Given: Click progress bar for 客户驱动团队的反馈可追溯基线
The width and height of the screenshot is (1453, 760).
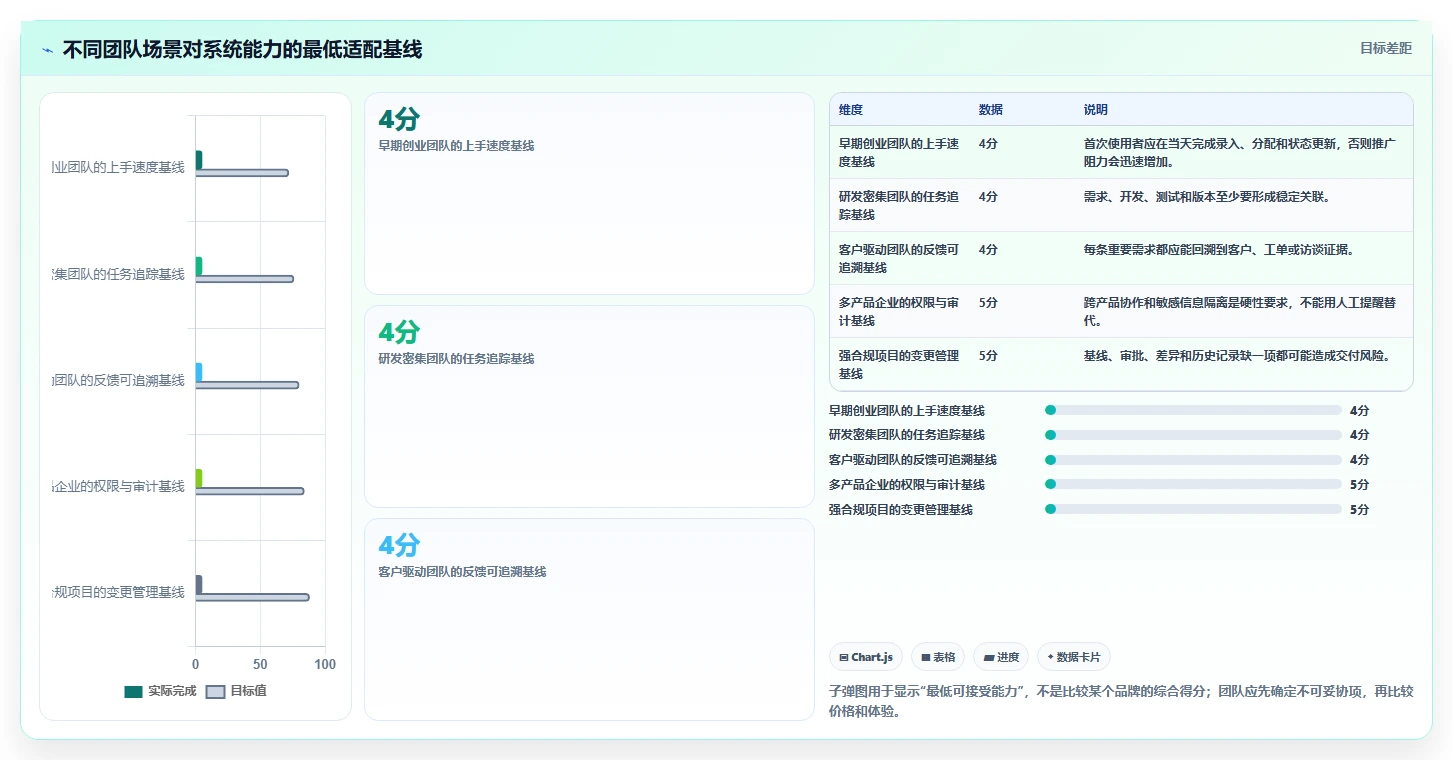Looking at the screenshot, I should coord(1193,460).
